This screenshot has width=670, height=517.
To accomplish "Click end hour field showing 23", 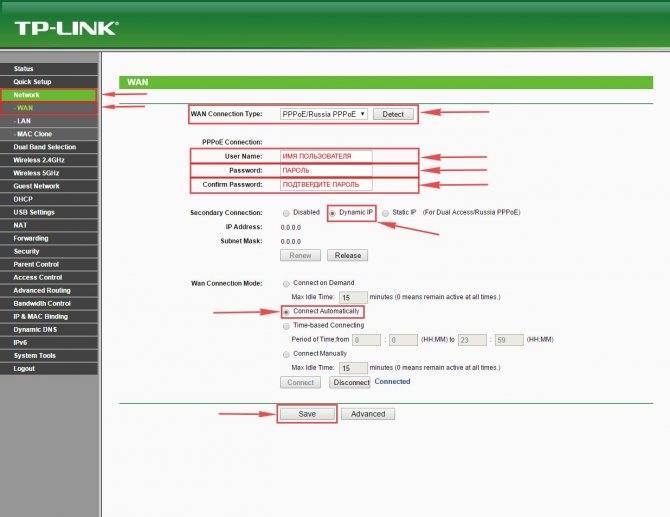I will point(472,340).
